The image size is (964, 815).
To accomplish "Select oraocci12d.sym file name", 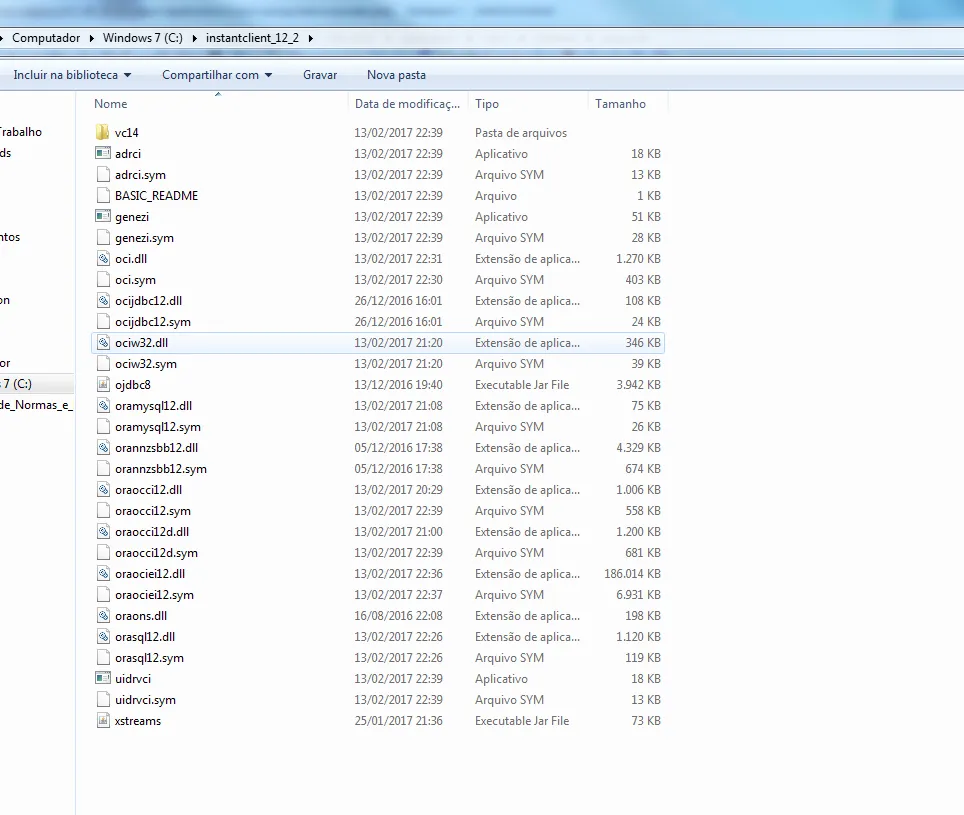I will (156, 553).
